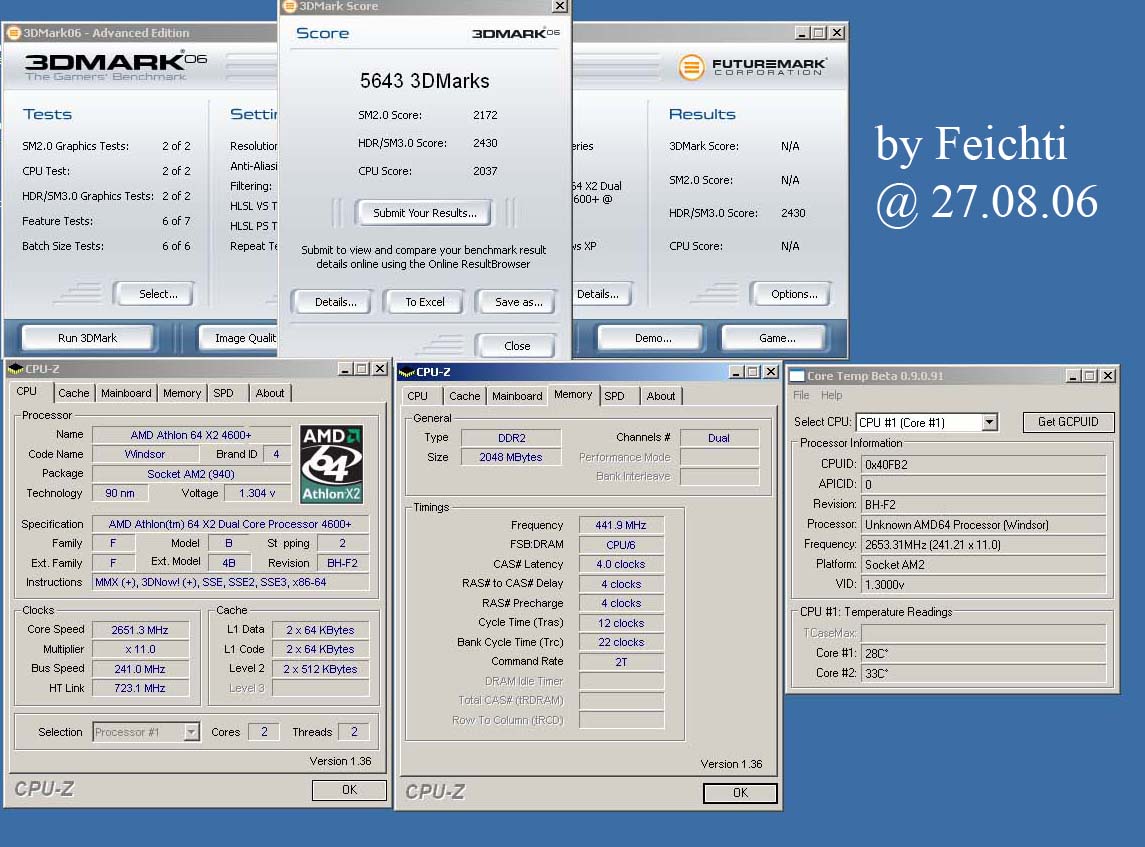Screen dimensions: 1145x847
Task: Click the Run 3DMark button
Action: [x=88, y=338]
